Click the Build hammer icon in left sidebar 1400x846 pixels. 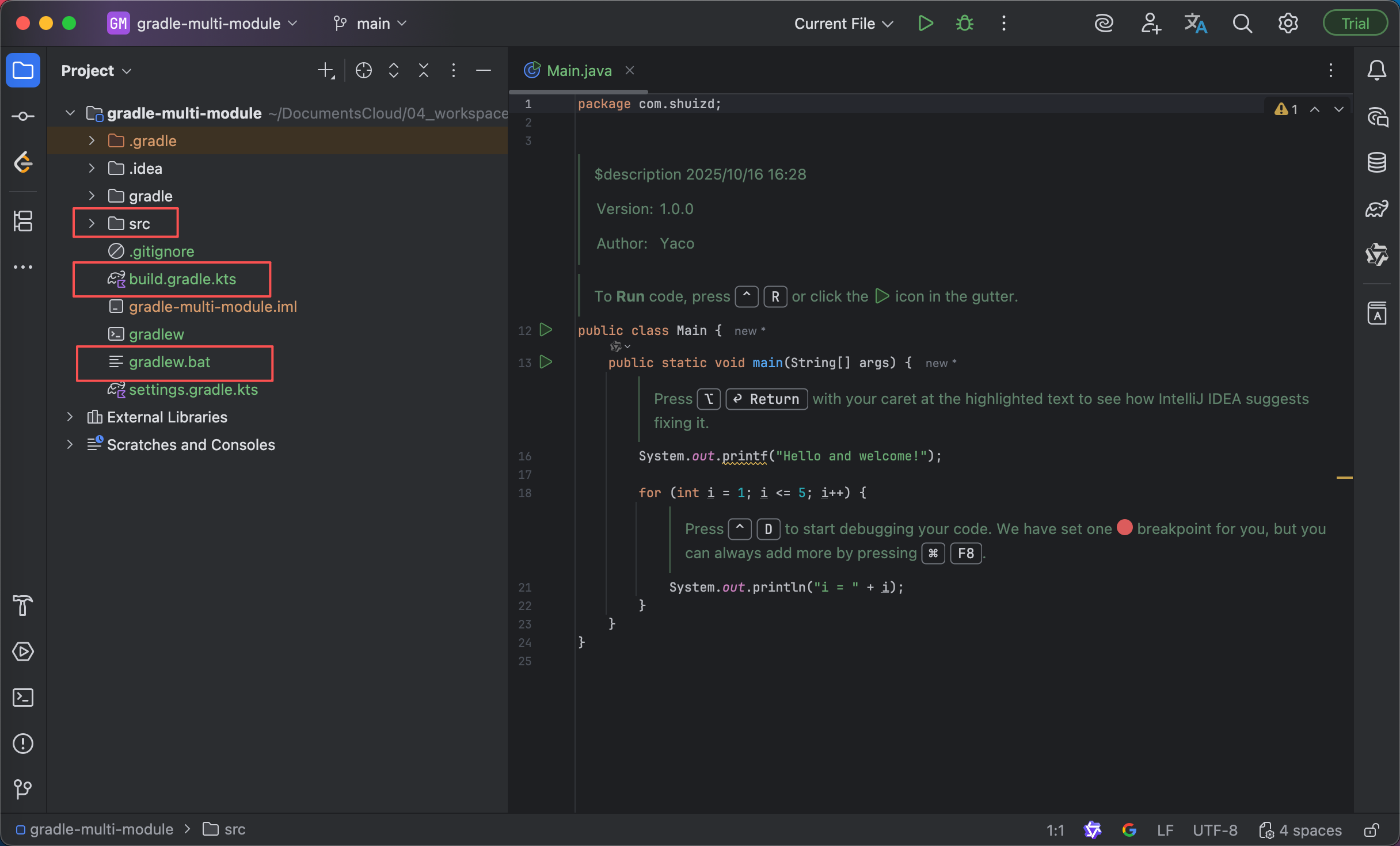coord(23,605)
